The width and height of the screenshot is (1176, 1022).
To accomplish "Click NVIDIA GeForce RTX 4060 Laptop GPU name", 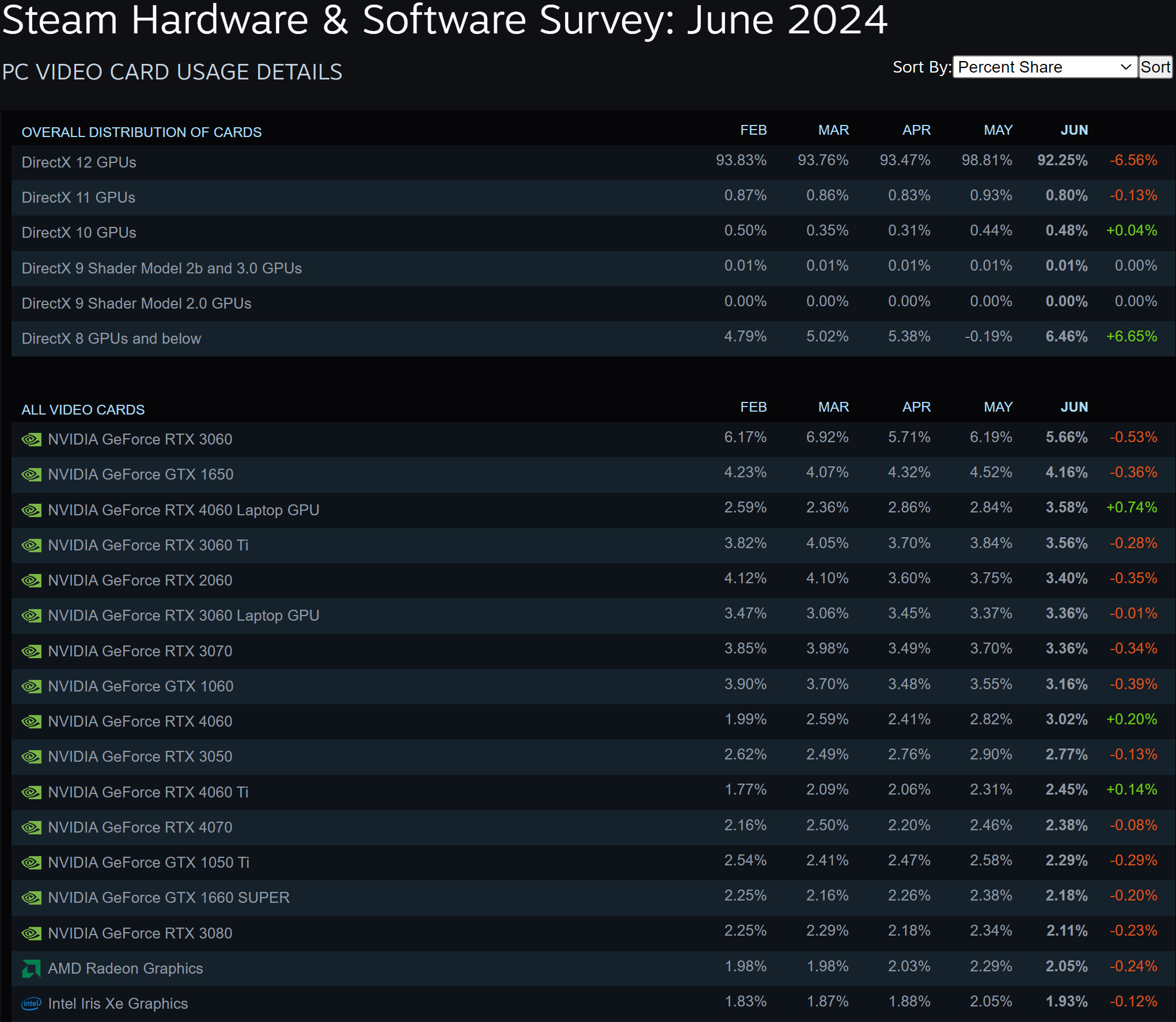I will (184, 510).
